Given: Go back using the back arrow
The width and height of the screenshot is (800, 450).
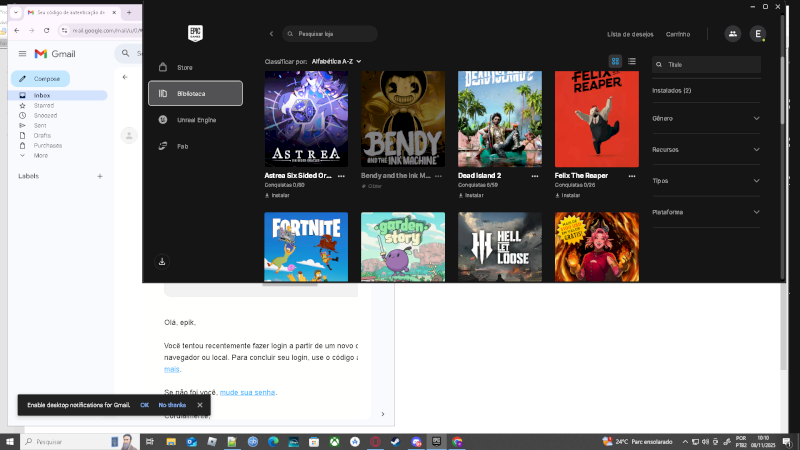Looking at the screenshot, I should (271, 34).
